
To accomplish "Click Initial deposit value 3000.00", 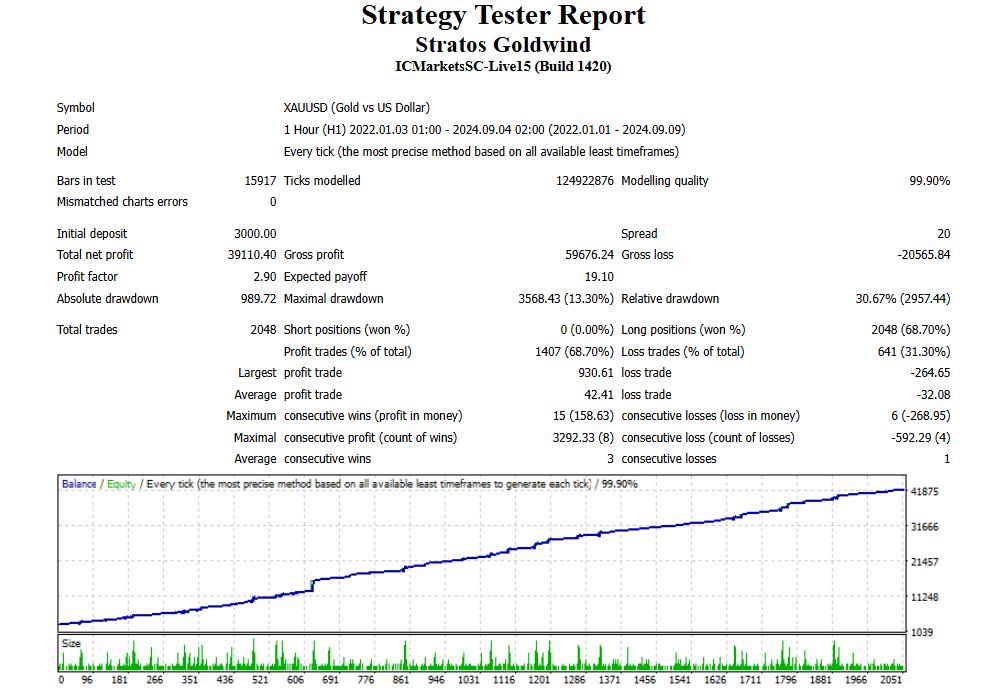I will click(x=255, y=233).
